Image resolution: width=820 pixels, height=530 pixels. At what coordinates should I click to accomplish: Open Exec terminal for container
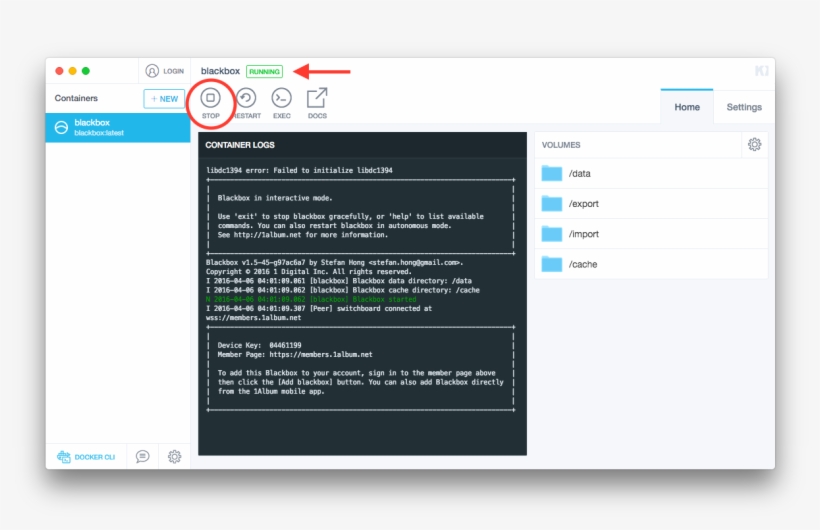tap(281, 104)
